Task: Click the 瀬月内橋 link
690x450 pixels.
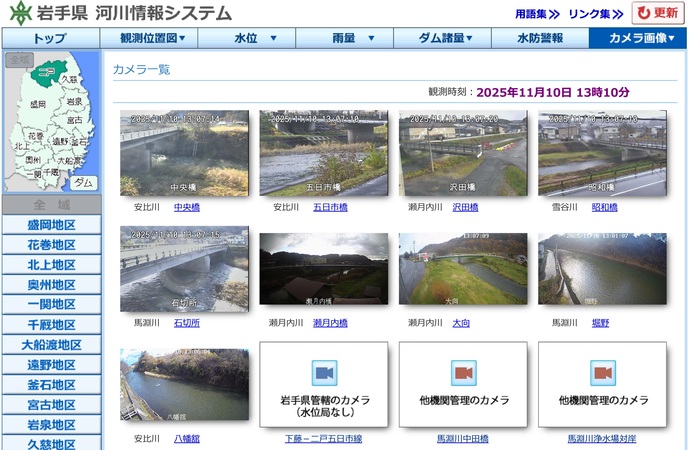Action: 330,323
